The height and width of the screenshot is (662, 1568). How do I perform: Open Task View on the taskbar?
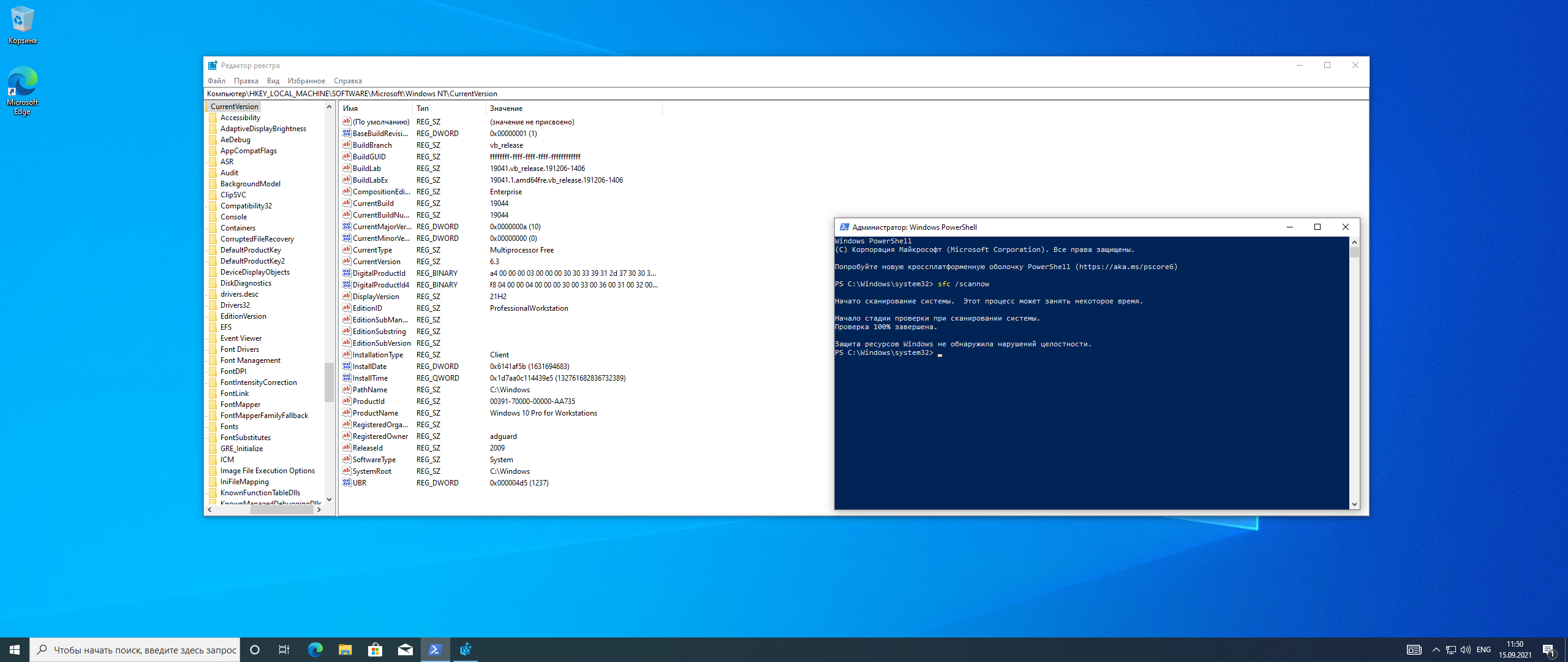click(284, 650)
